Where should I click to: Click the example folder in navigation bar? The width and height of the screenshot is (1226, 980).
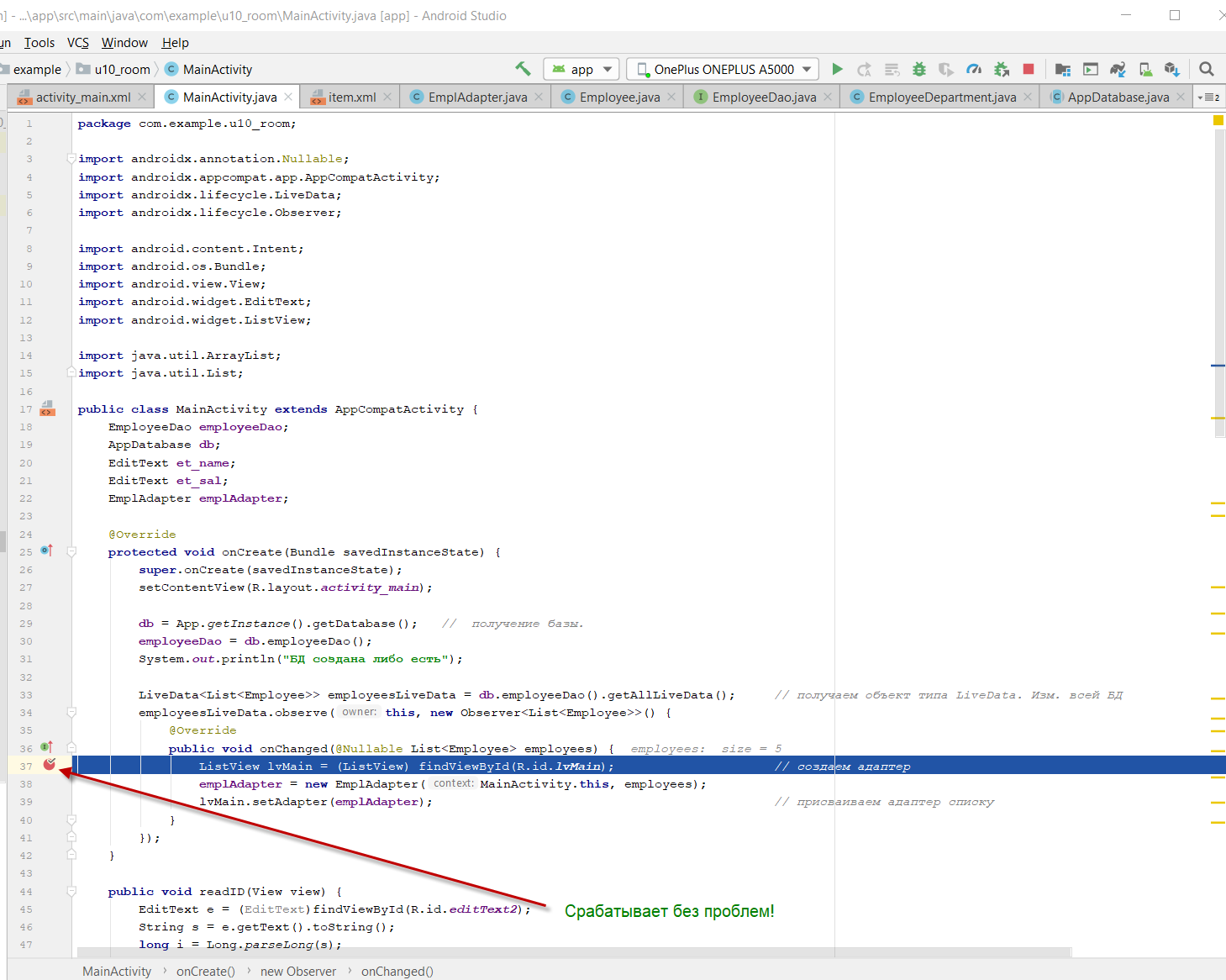pyautogui.click(x=31, y=70)
